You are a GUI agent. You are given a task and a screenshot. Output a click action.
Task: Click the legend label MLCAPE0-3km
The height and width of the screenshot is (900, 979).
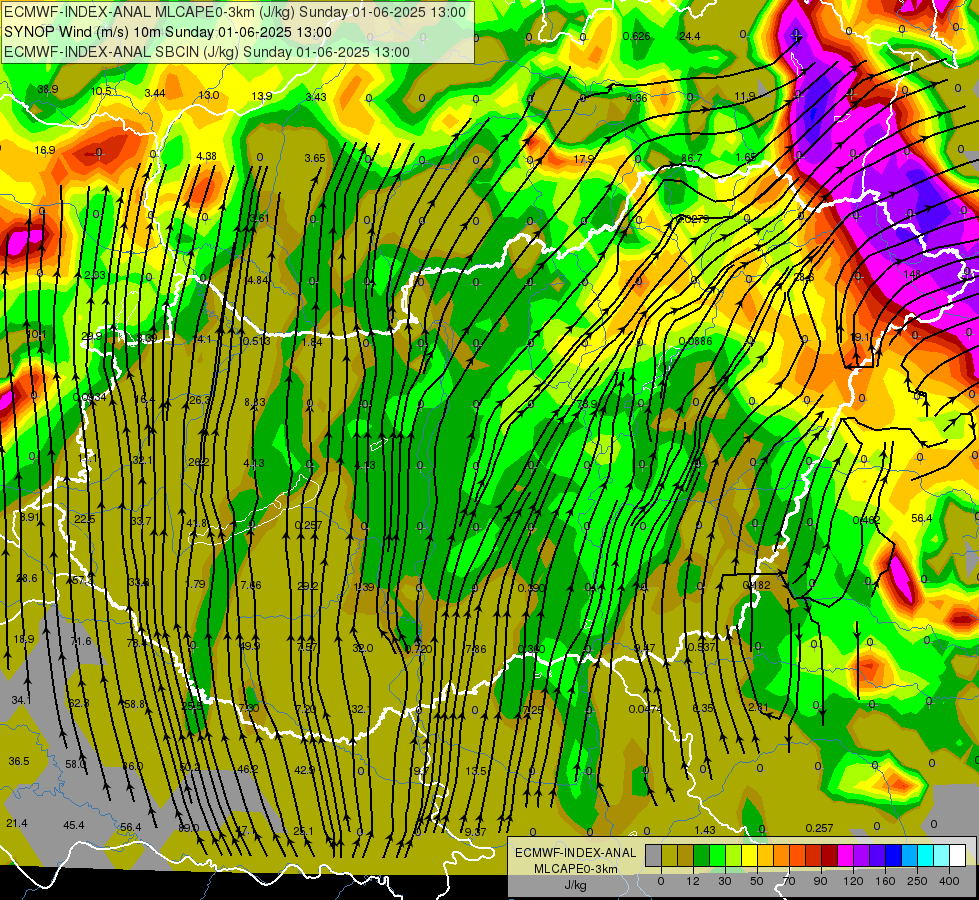(576, 869)
